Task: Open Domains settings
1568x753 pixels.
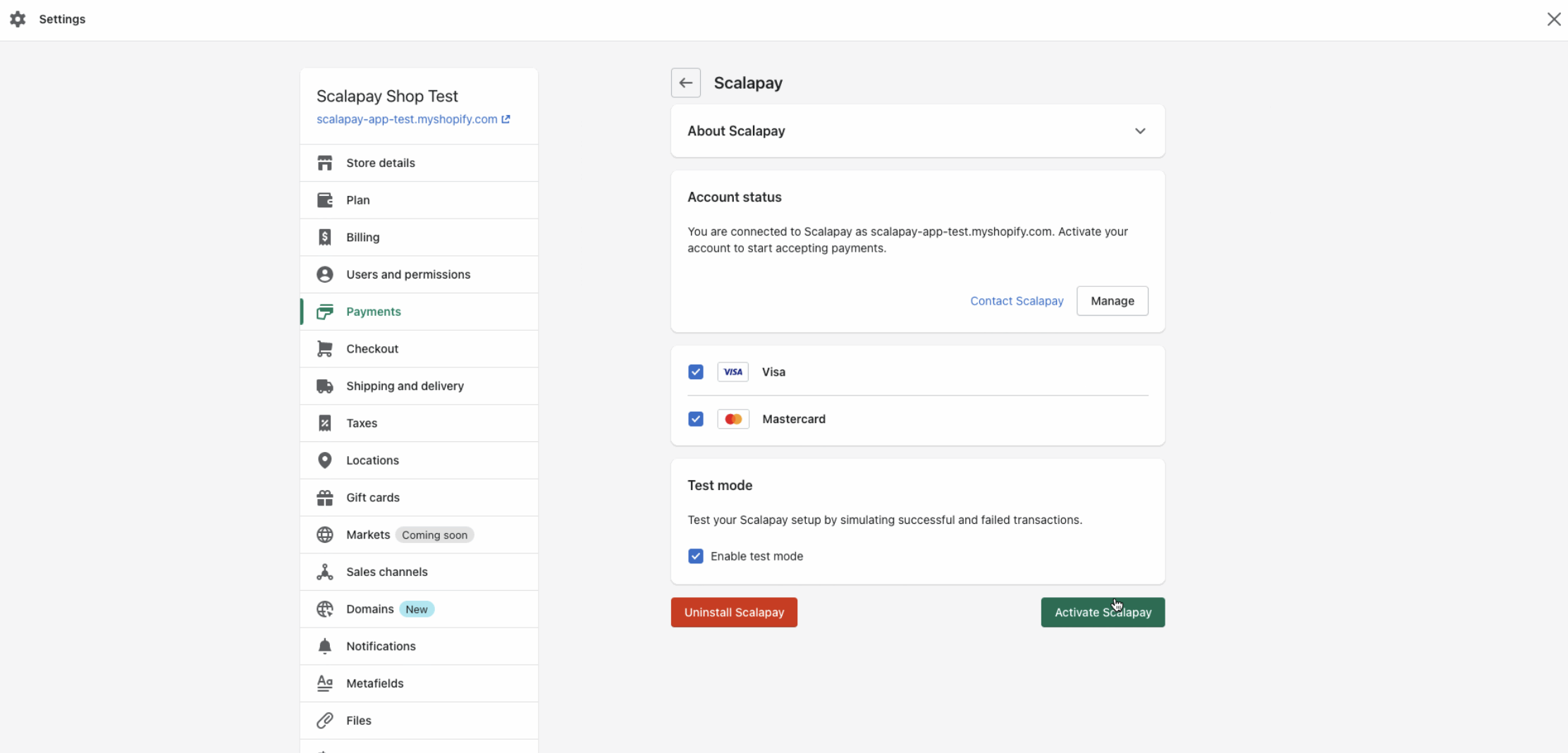Action: [x=419, y=609]
